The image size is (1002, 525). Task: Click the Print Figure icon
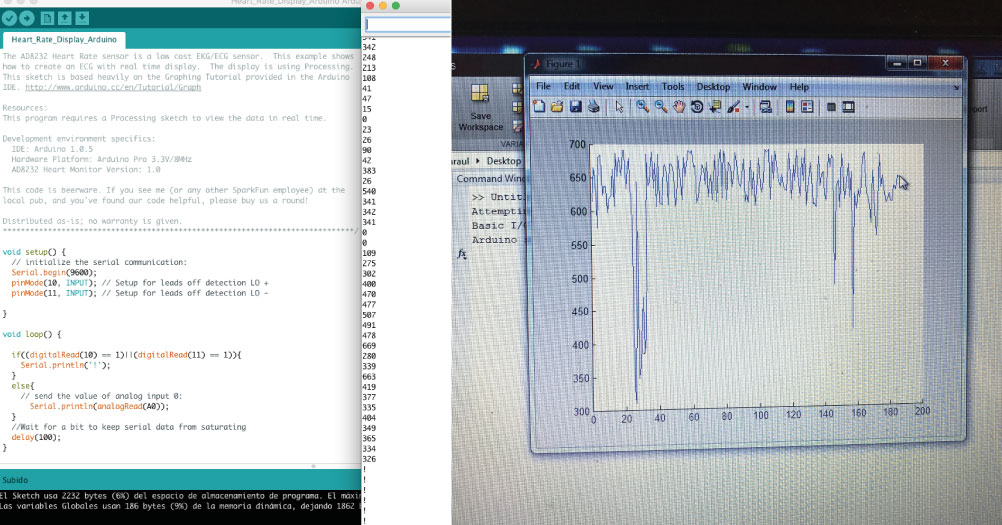click(x=594, y=107)
